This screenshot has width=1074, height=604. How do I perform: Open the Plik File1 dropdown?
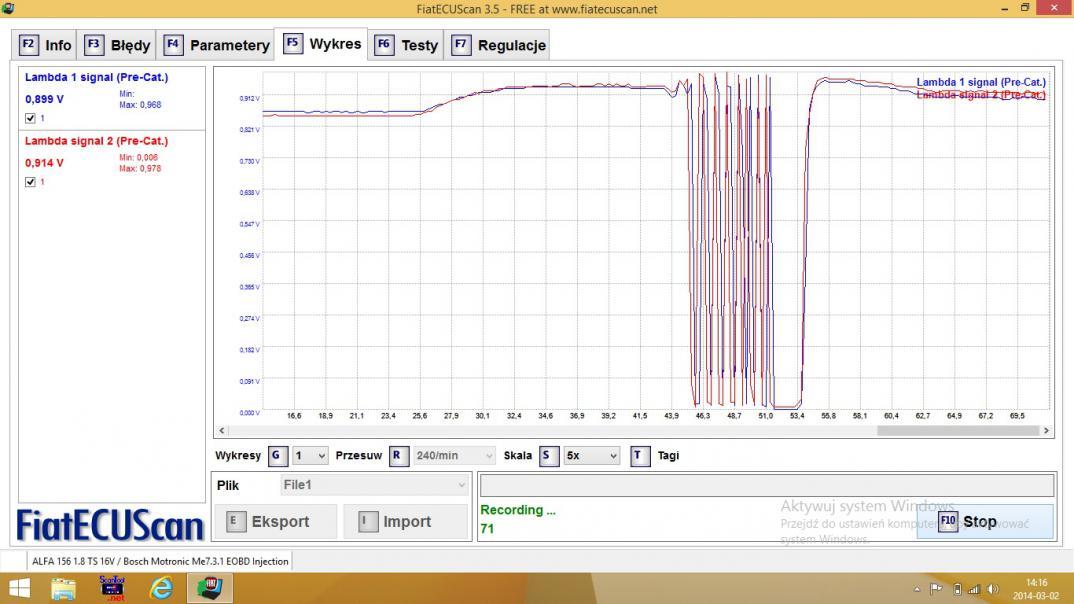tap(375, 485)
